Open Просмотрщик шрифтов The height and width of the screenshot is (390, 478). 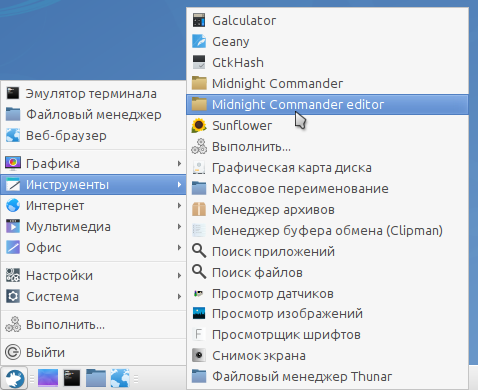(327, 334)
